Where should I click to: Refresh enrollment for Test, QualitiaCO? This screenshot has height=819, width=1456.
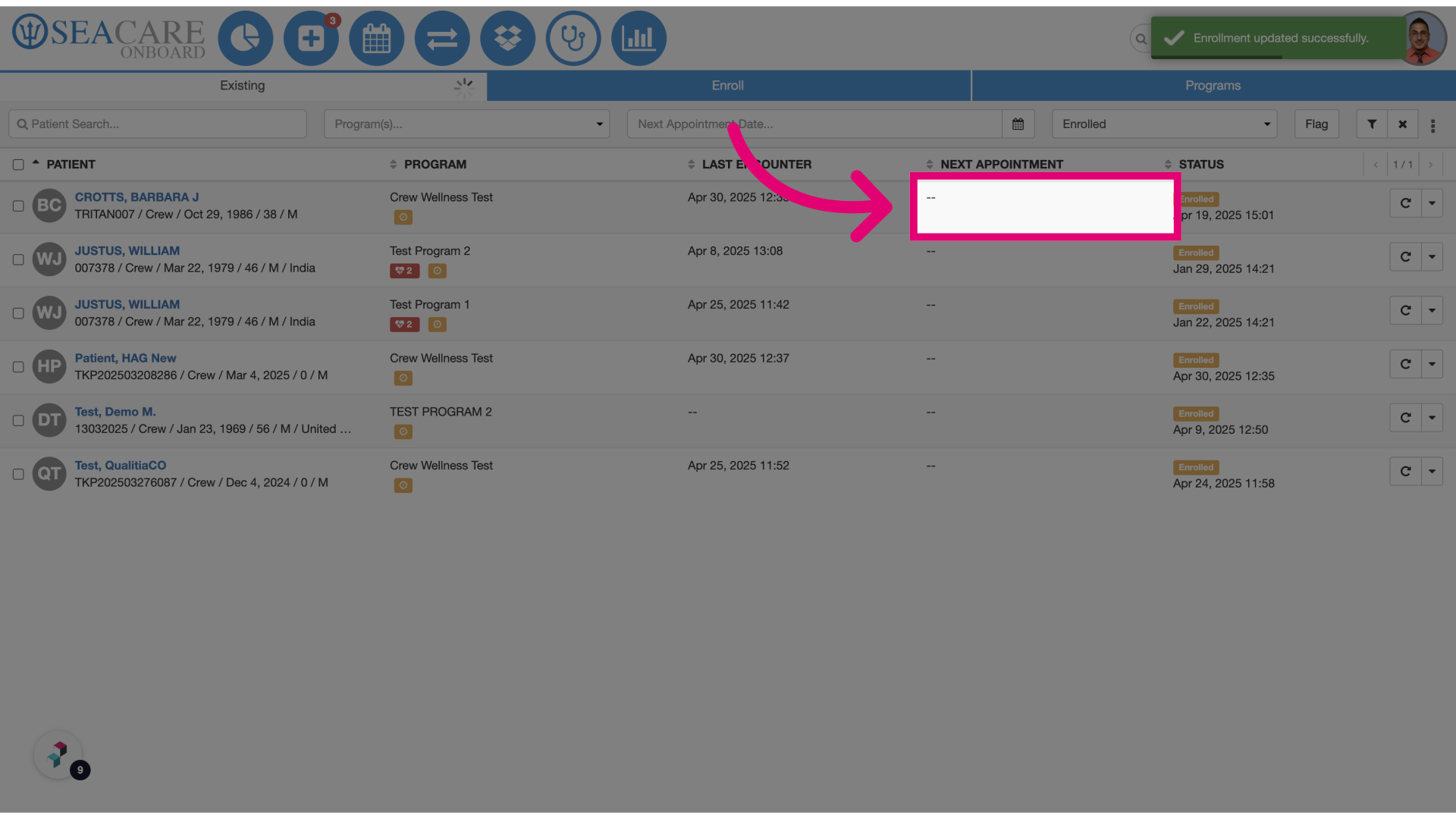[x=1405, y=472]
